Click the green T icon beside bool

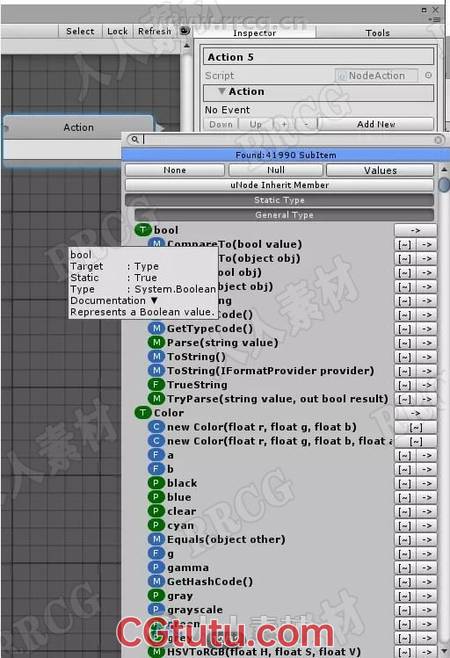click(x=143, y=230)
